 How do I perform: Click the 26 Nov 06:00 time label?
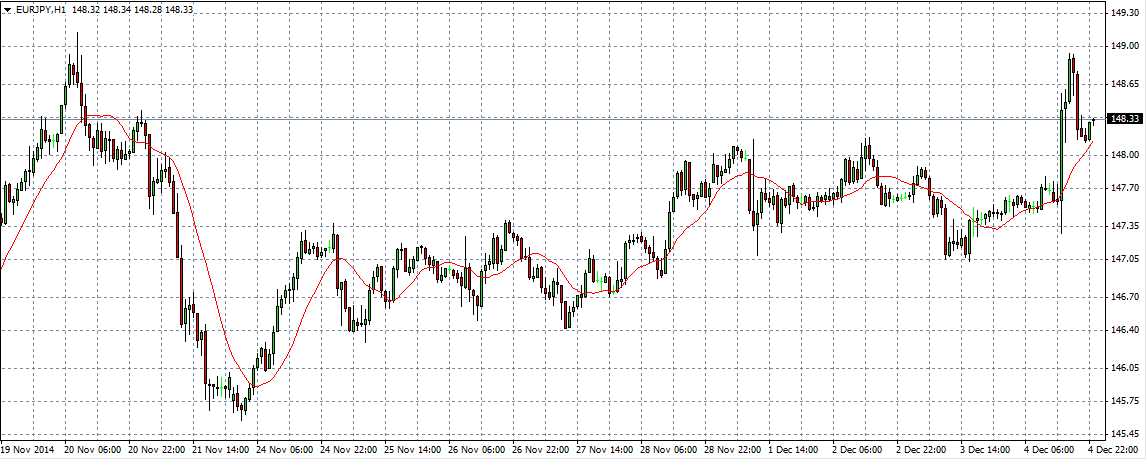475,449
